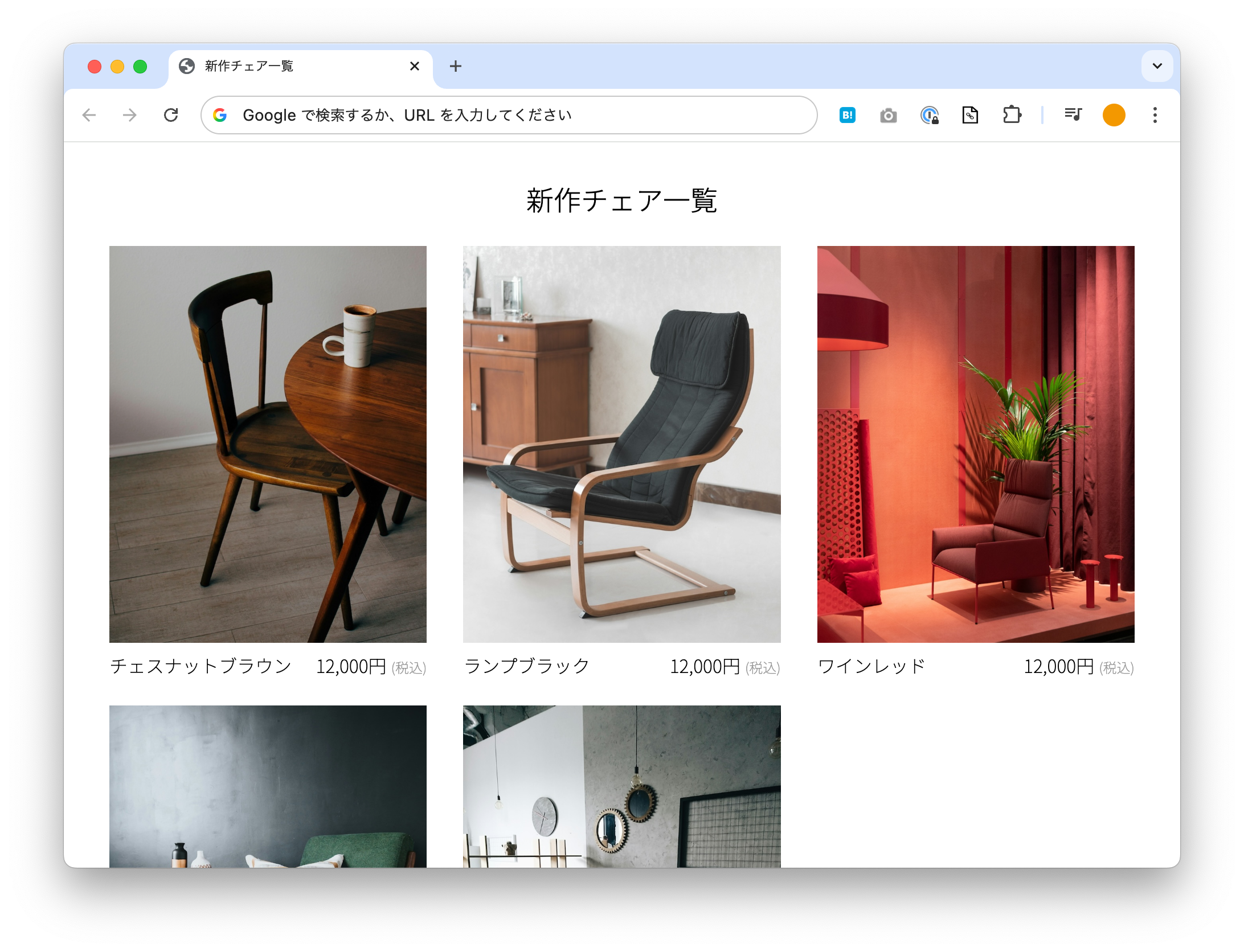Click the 新作チェア一覧 page heading
Image resolution: width=1244 pixels, height=952 pixels.
(621, 201)
